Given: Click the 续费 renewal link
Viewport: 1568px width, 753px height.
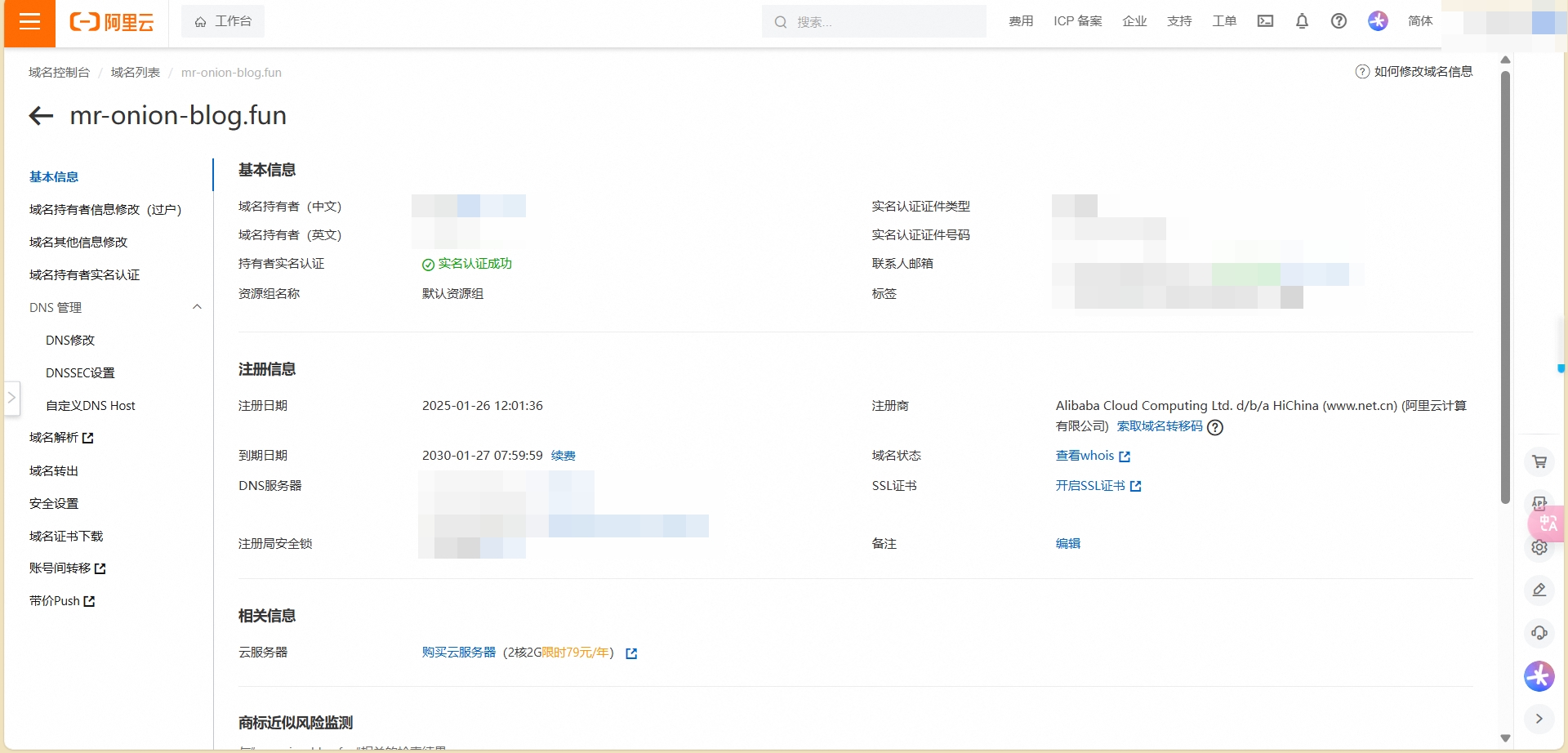Looking at the screenshot, I should [563, 456].
